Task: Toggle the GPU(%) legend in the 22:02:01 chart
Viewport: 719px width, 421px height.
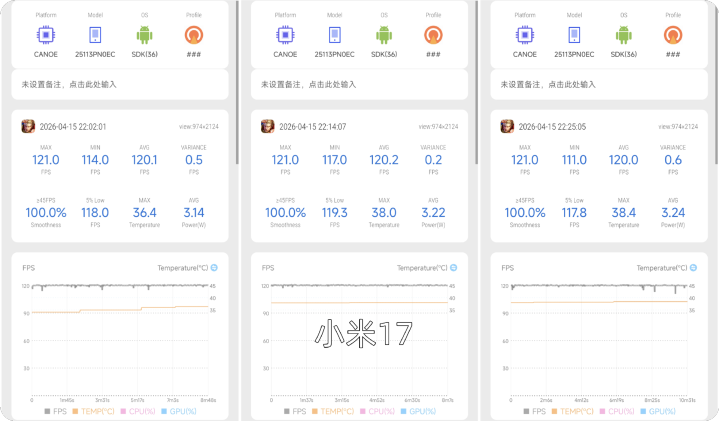Action: point(179,411)
